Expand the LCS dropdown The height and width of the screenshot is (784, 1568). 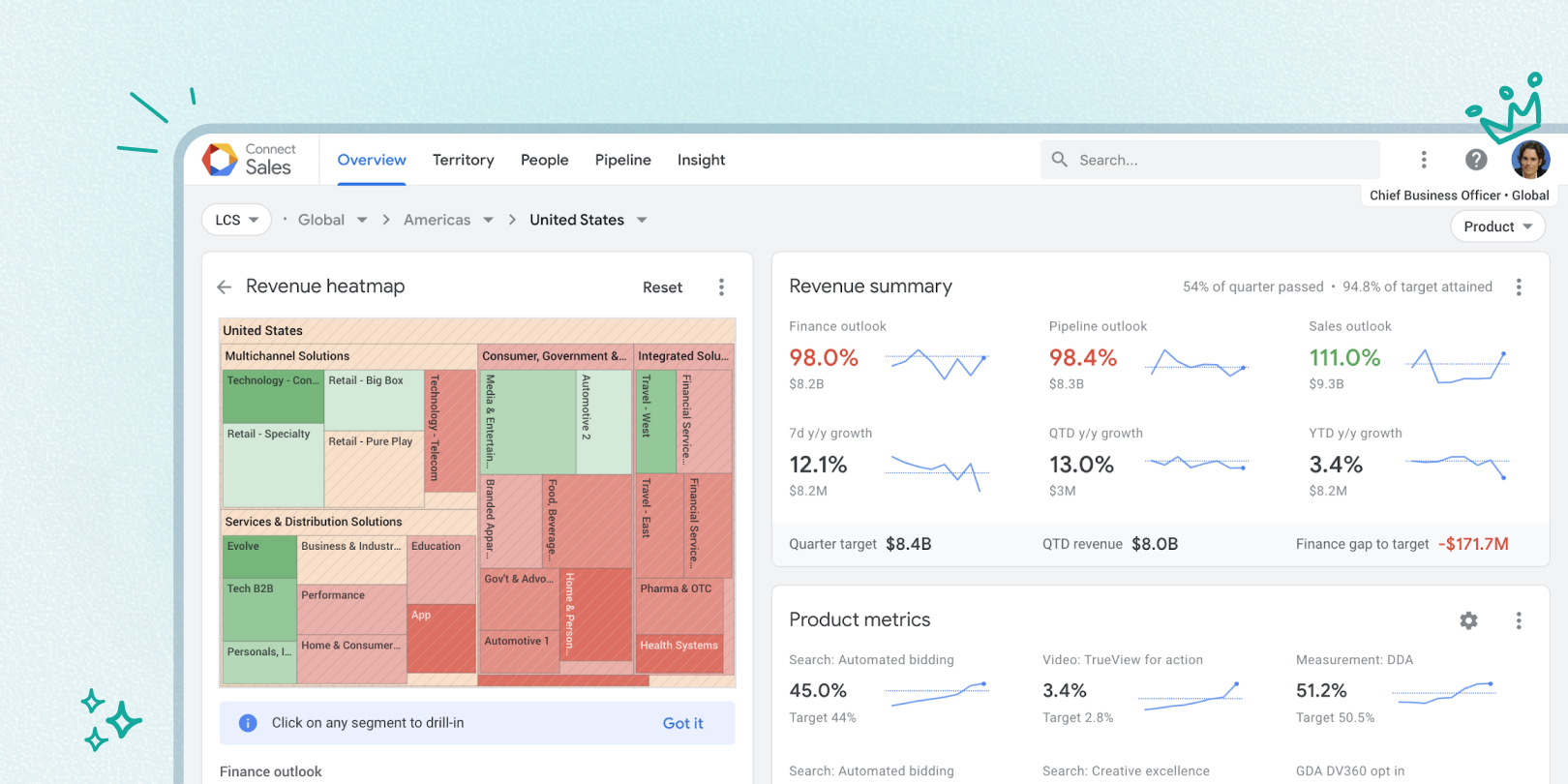pyautogui.click(x=236, y=221)
